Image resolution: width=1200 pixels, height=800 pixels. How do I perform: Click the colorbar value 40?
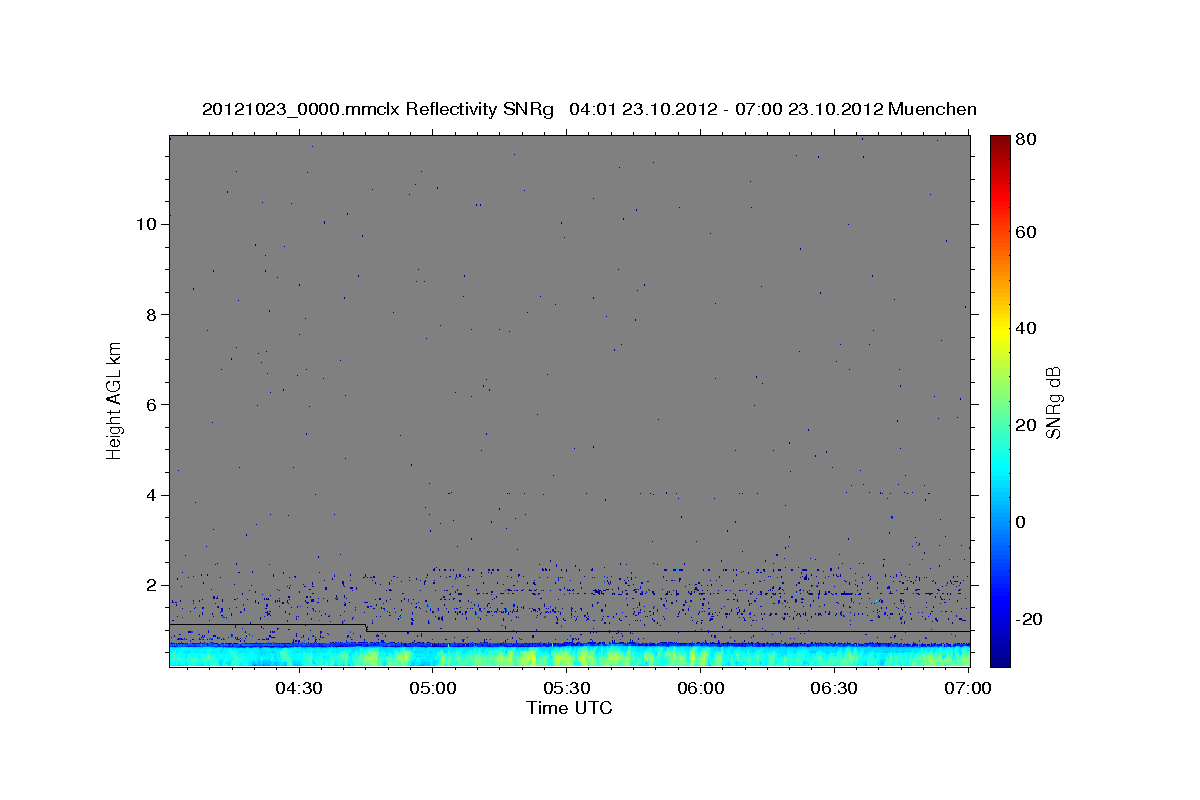coord(1026,329)
